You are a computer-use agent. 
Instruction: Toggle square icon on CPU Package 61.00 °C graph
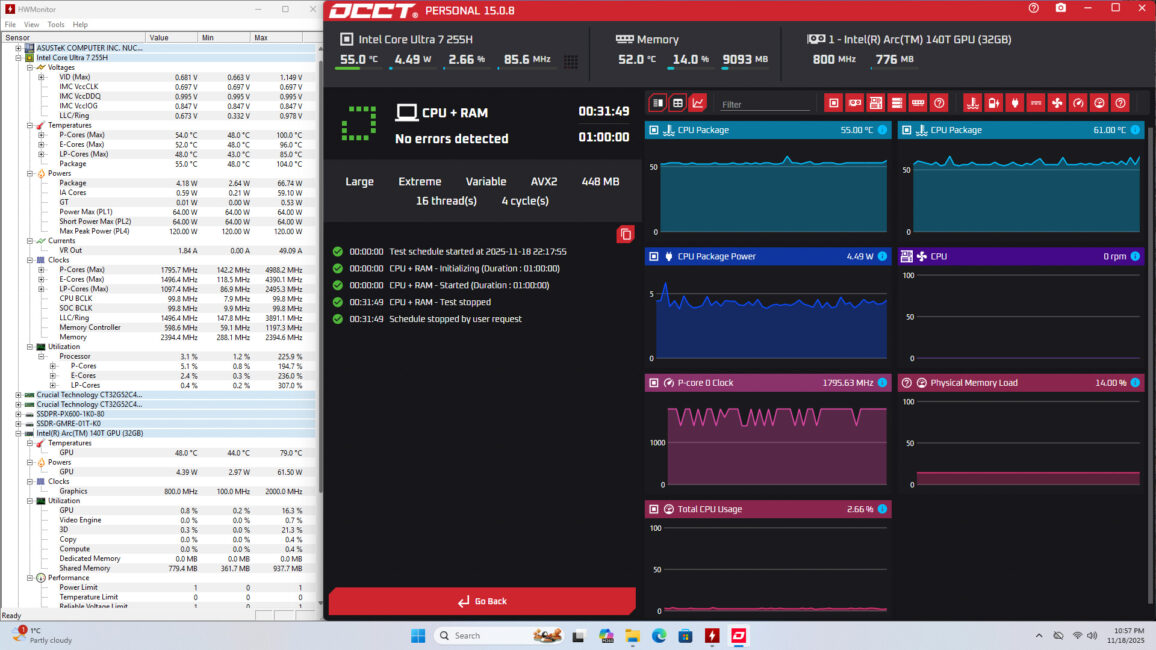coord(907,130)
